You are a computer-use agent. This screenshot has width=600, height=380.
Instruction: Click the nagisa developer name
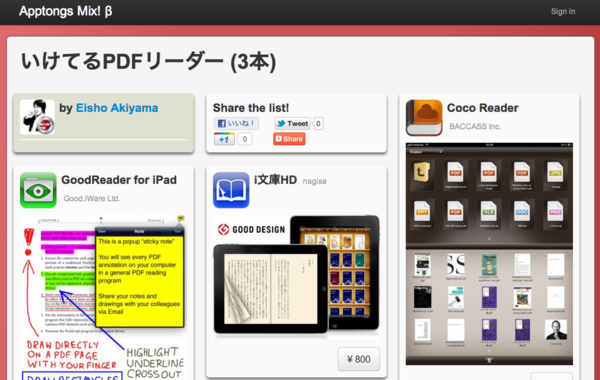click(315, 181)
